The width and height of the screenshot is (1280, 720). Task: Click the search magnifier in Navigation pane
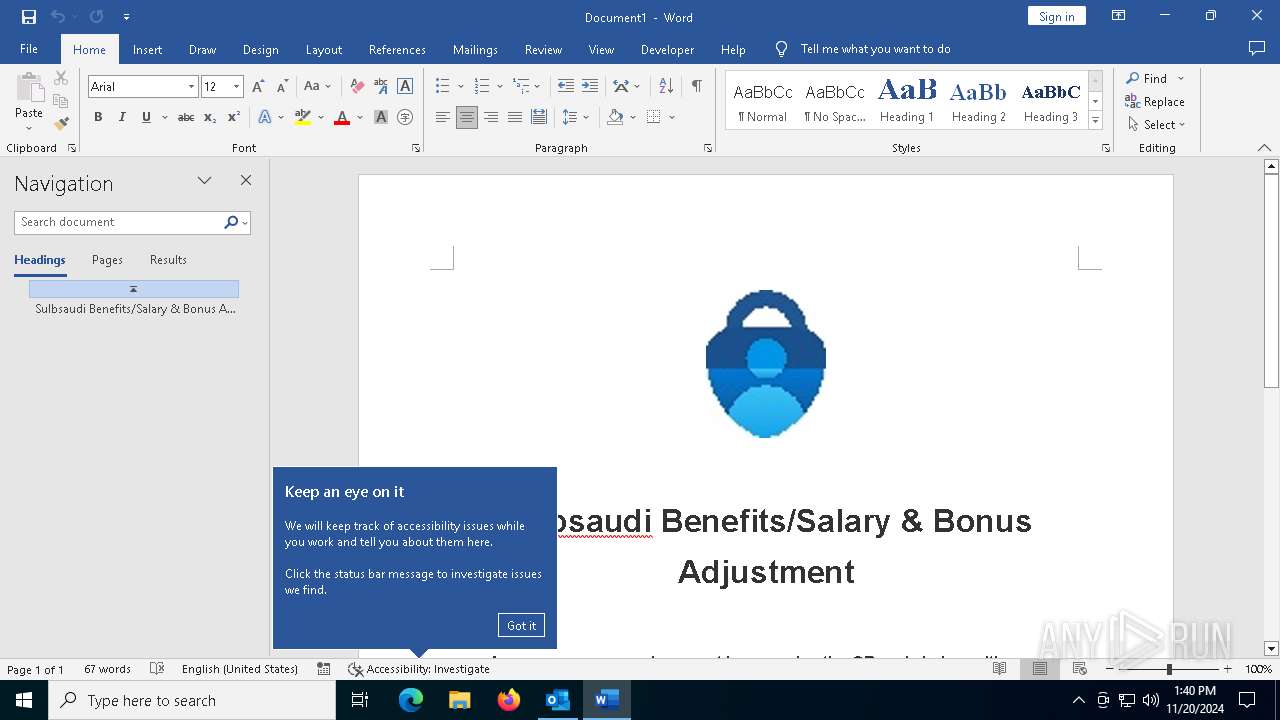pyautogui.click(x=231, y=222)
